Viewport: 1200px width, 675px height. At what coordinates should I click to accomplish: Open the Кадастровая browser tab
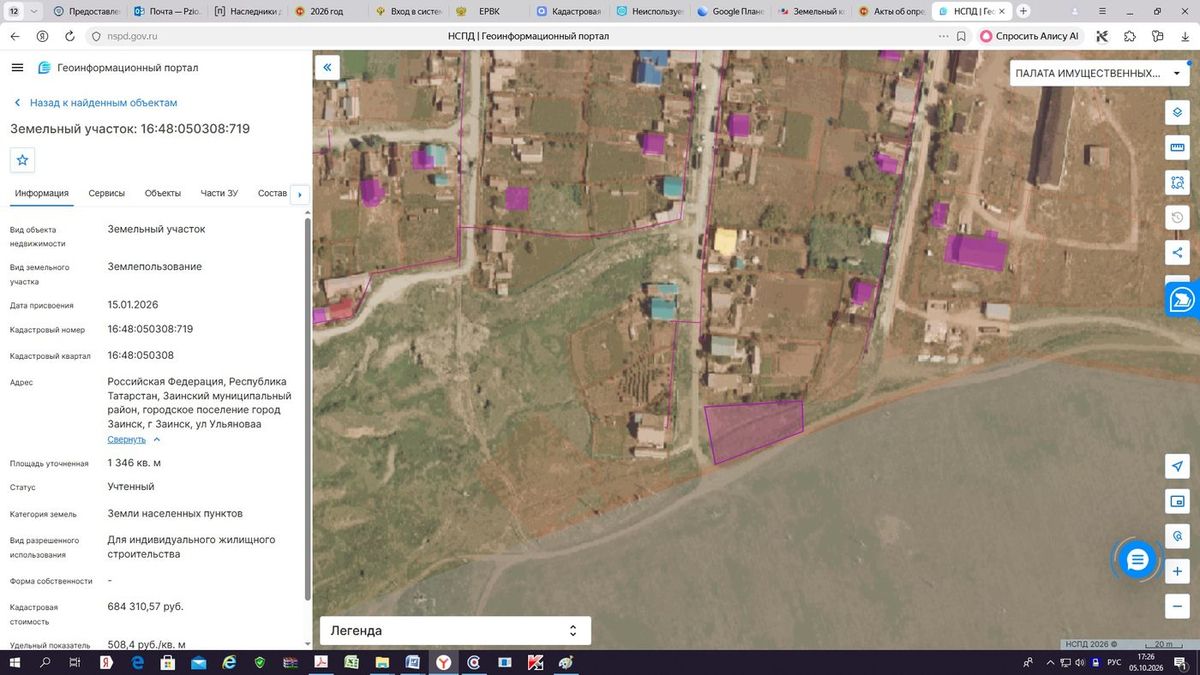(570, 11)
